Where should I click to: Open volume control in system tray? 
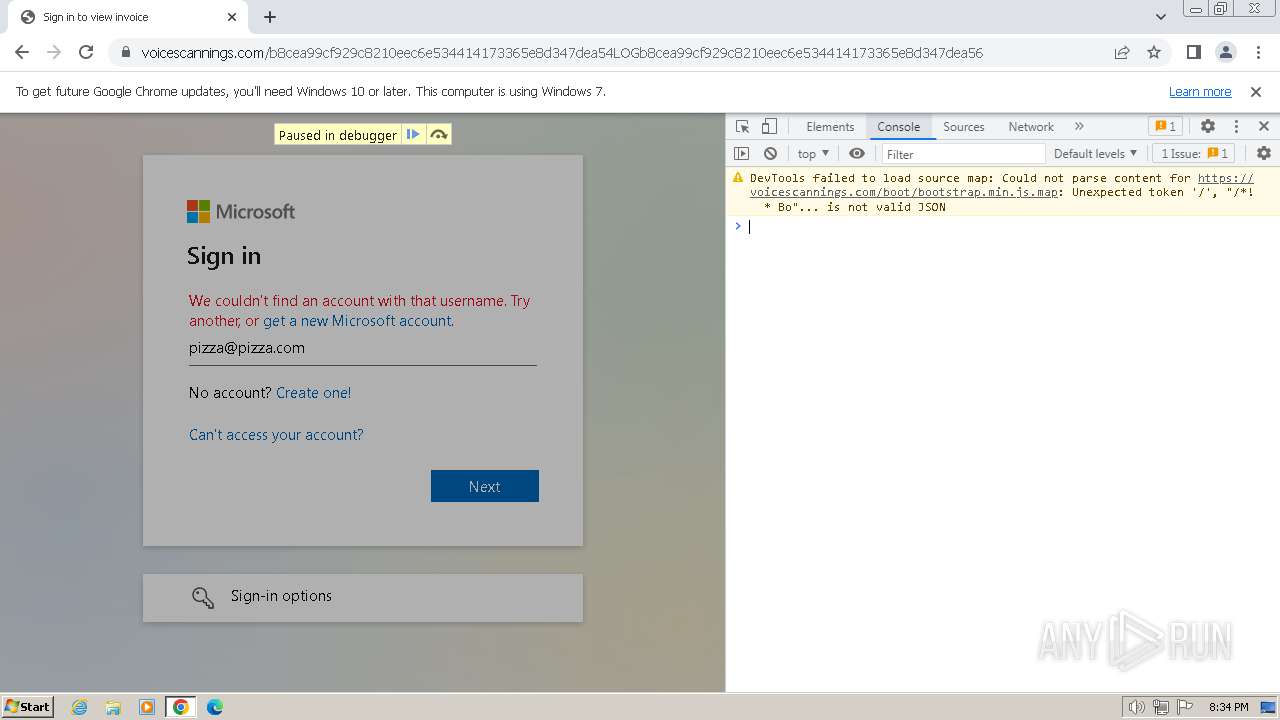[x=1136, y=707]
